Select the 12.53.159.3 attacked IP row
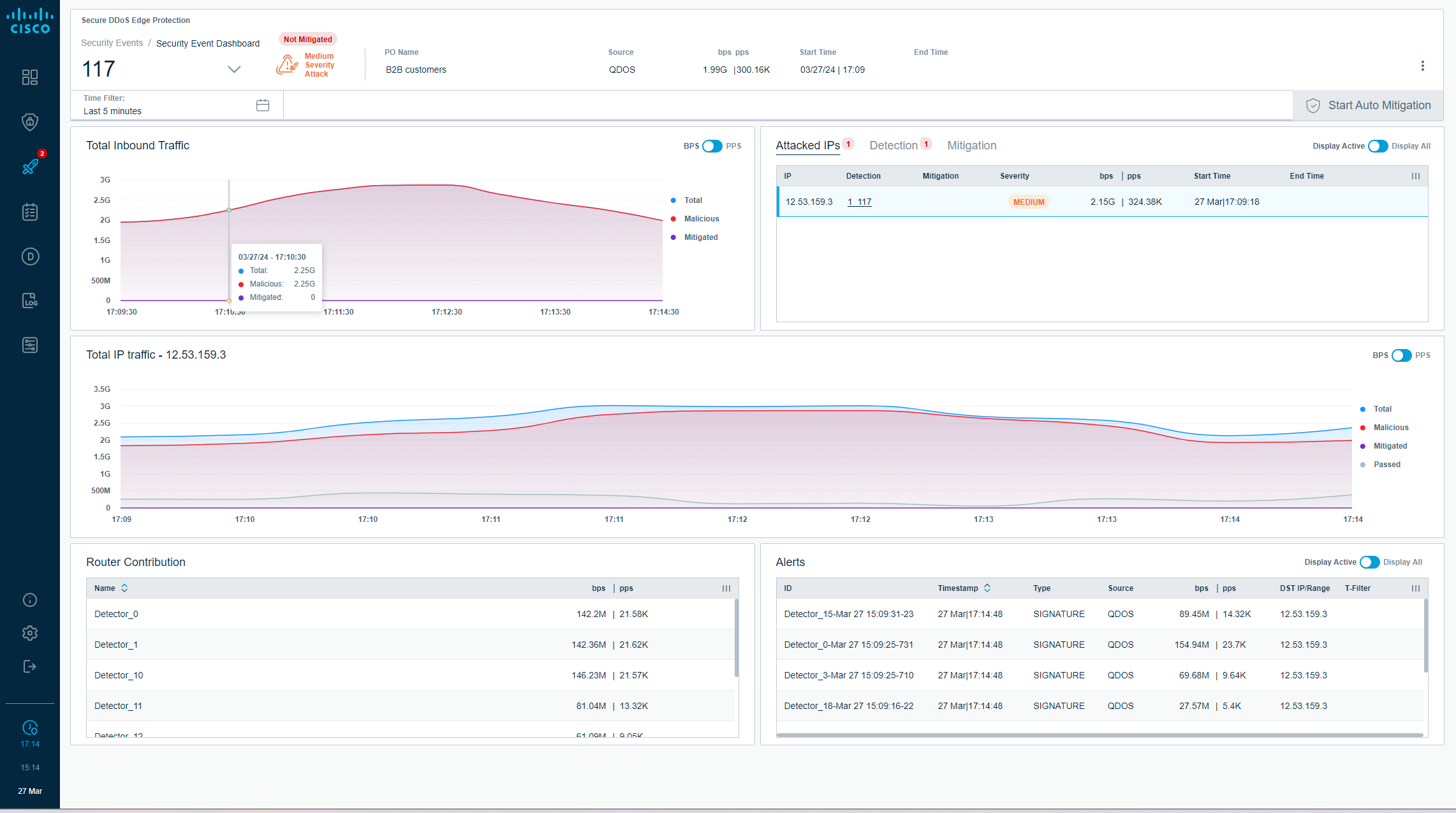The width and height of the screenshot is (1456, 813). coord(1102,202)
